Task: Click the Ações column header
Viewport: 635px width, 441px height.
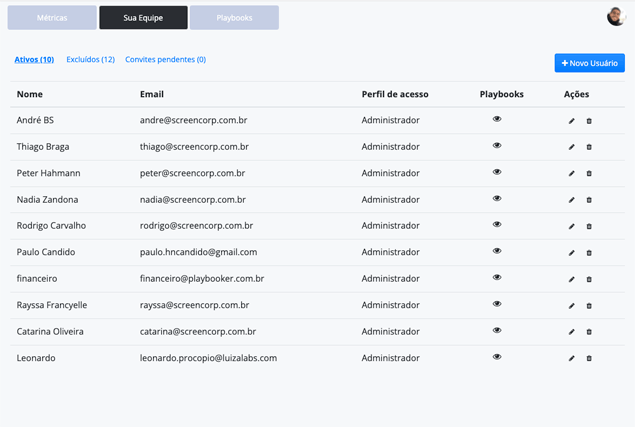Action: point(576,94)
